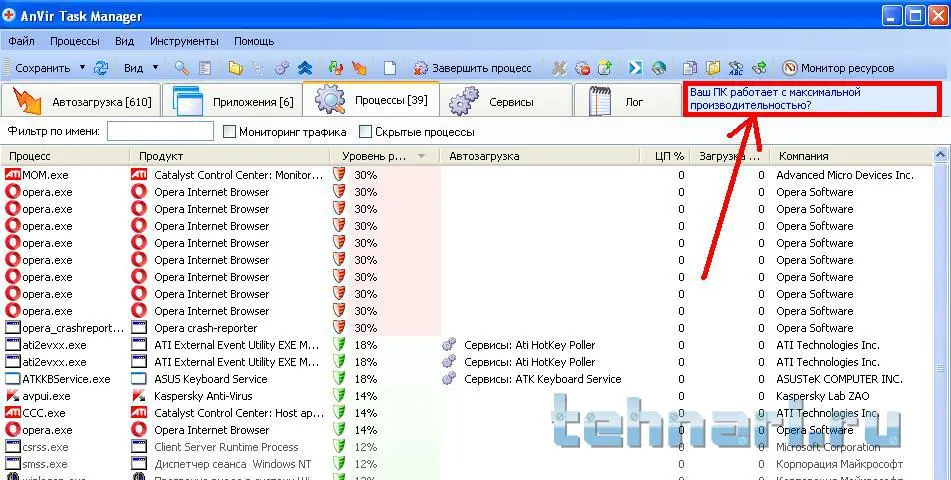951x480 pixels.
Task: Click the green and red arrows toolbar icon
Action: (x=335, y=68)
